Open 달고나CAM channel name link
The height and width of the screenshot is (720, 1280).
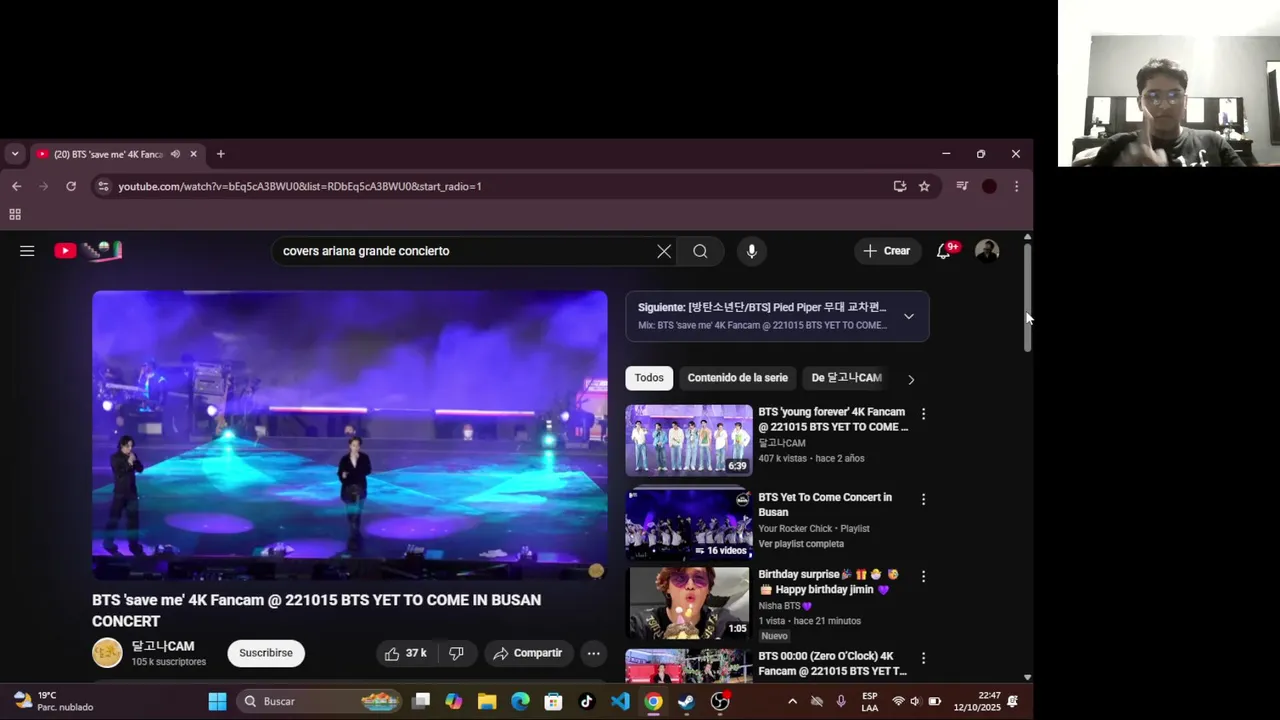click(163, 646)
